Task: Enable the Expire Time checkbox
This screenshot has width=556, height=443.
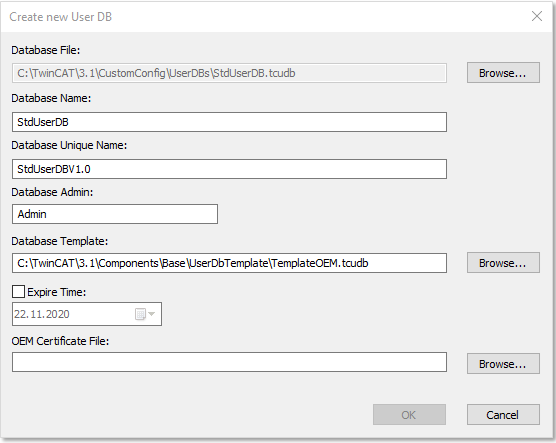Action: (x=18, y=292)
